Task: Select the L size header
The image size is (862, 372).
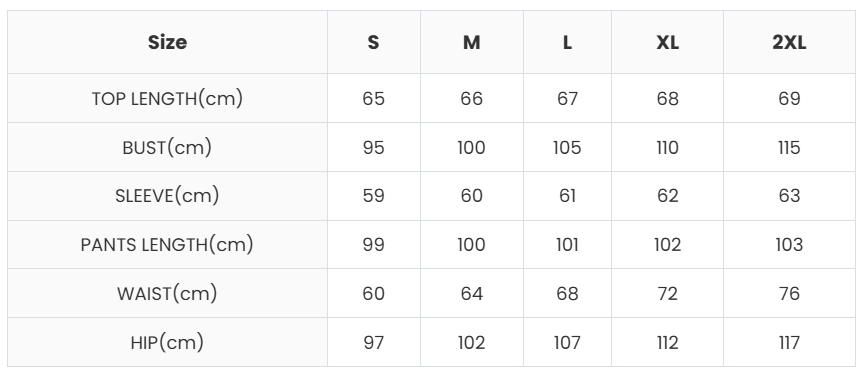Action: pos(567,42)
